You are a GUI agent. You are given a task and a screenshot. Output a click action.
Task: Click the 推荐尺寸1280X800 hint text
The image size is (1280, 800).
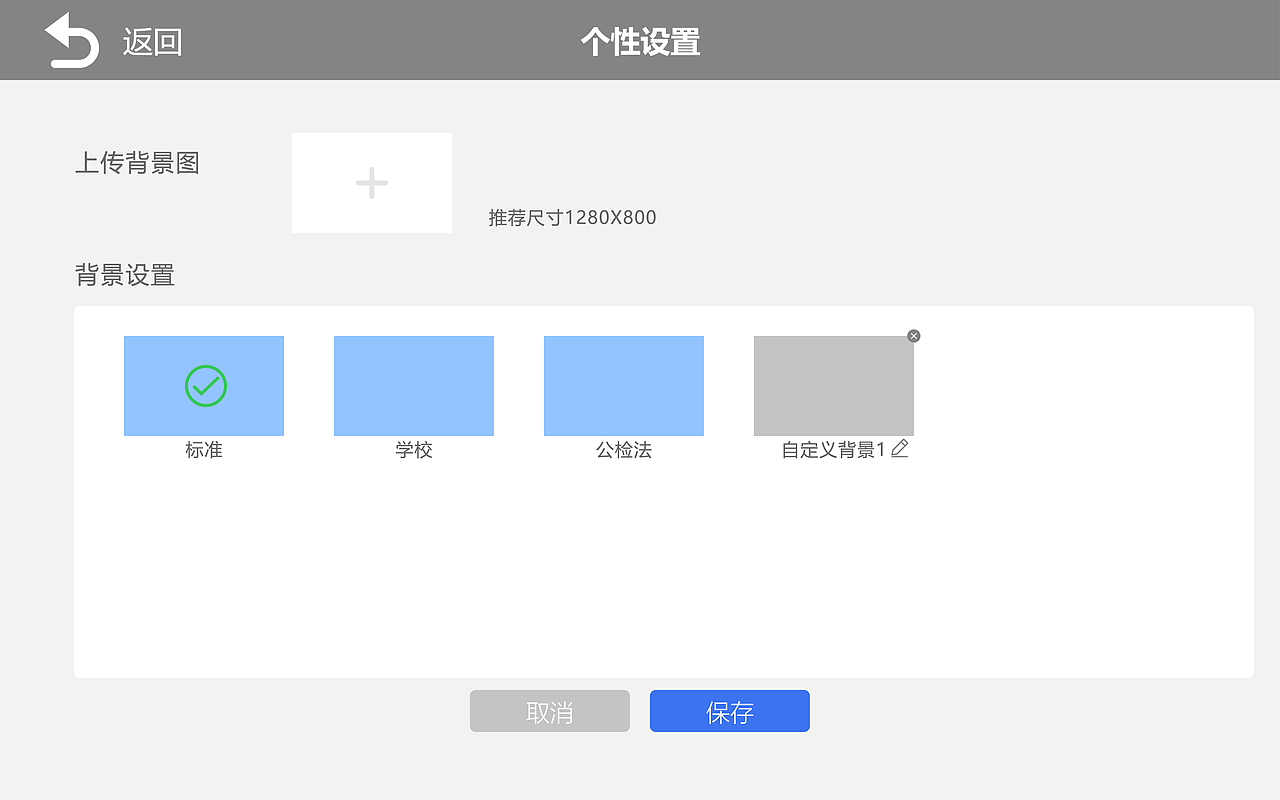point(570,217)
